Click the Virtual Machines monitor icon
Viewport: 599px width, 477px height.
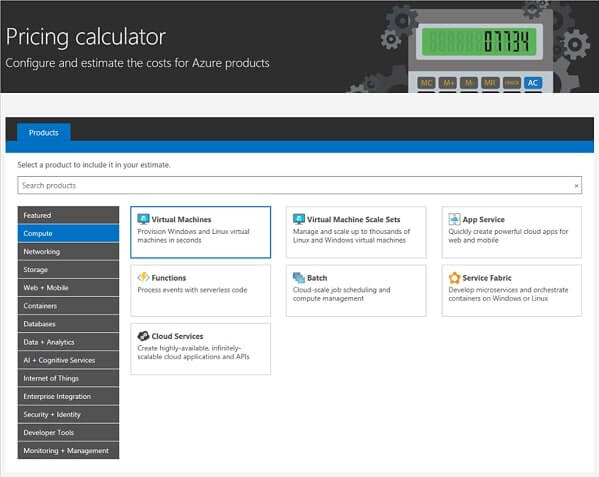tap(143, 219)
